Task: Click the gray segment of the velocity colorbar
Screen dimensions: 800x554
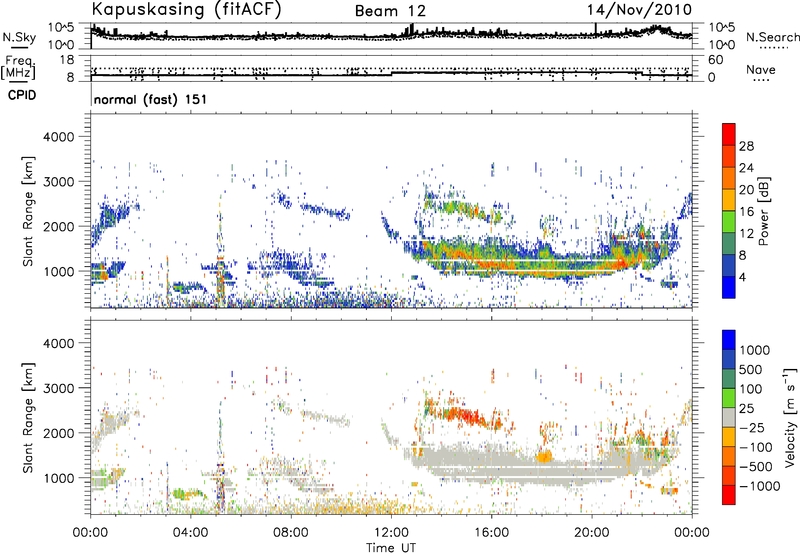Action: click(729, 417)
